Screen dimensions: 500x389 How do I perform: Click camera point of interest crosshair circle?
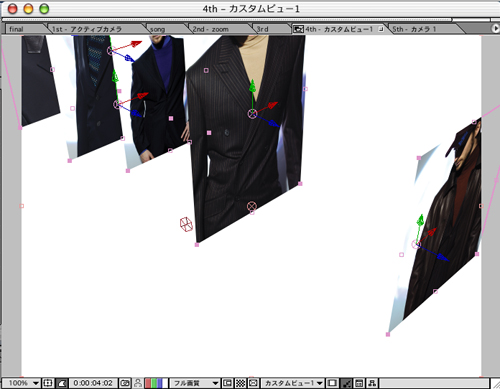point(252,206)
